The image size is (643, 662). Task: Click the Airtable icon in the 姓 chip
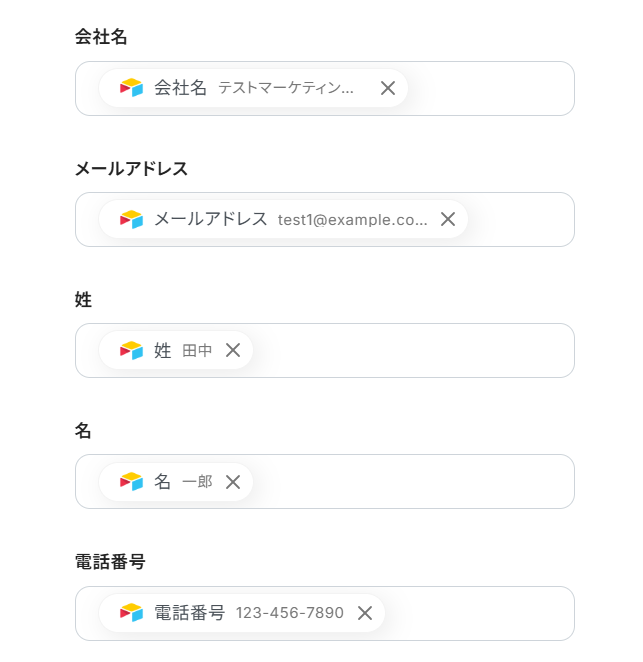coord(131,350)
